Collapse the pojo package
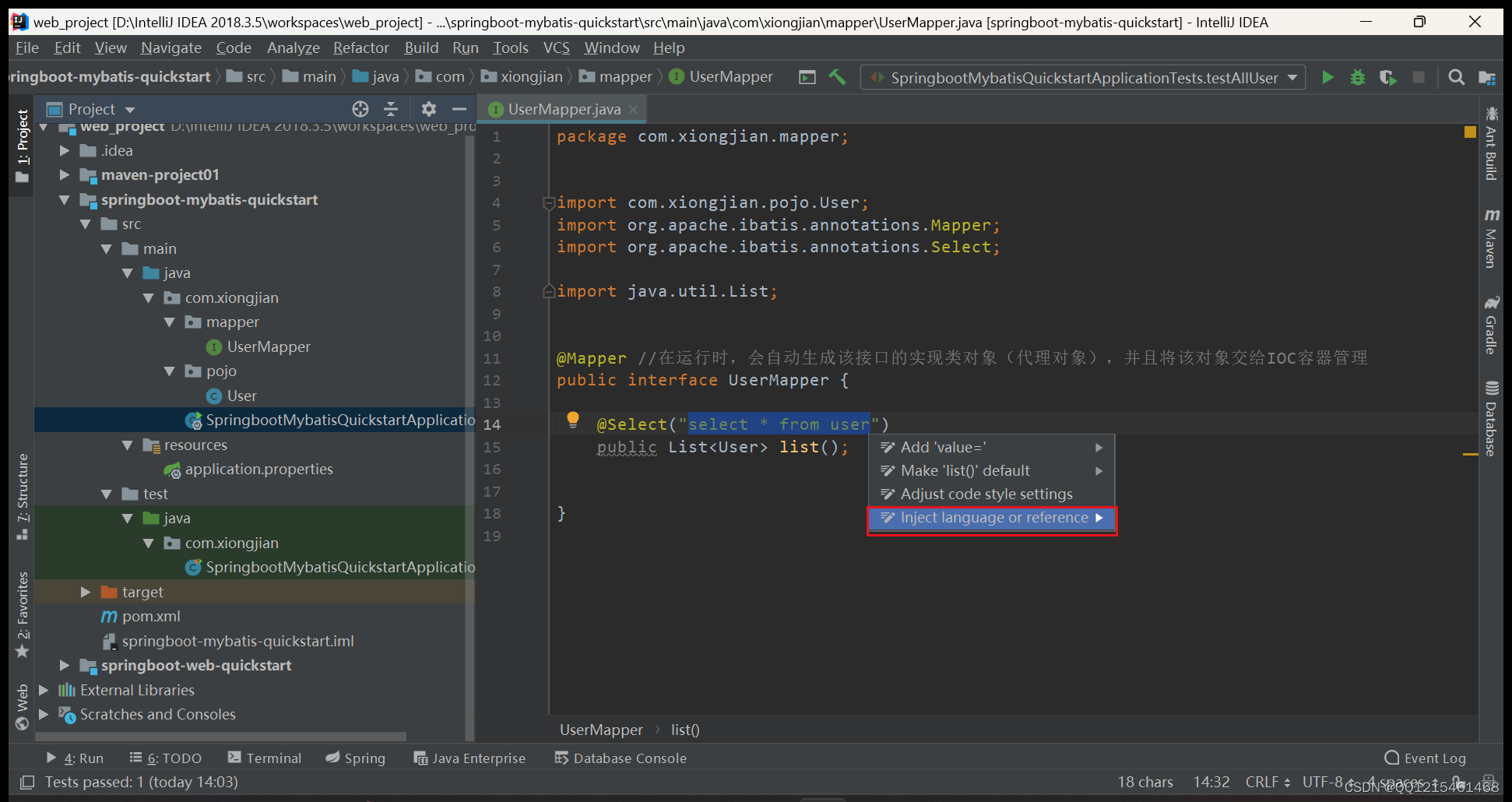The width and height of the screenshot is (1512, 802). click(170, 371)
